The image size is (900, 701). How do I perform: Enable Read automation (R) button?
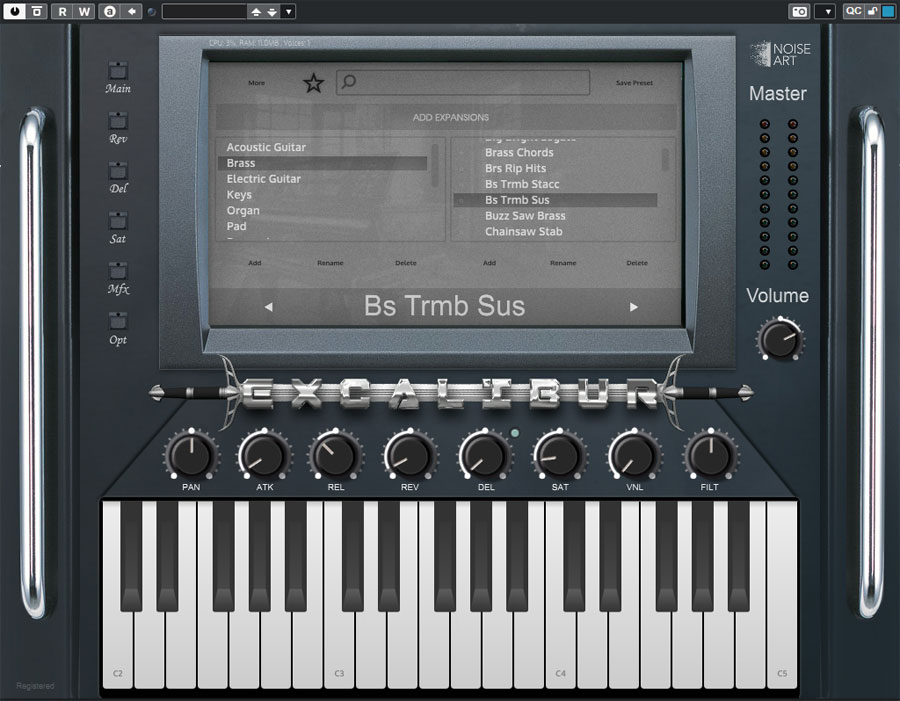pyautogui.click(x=62, y=11)
